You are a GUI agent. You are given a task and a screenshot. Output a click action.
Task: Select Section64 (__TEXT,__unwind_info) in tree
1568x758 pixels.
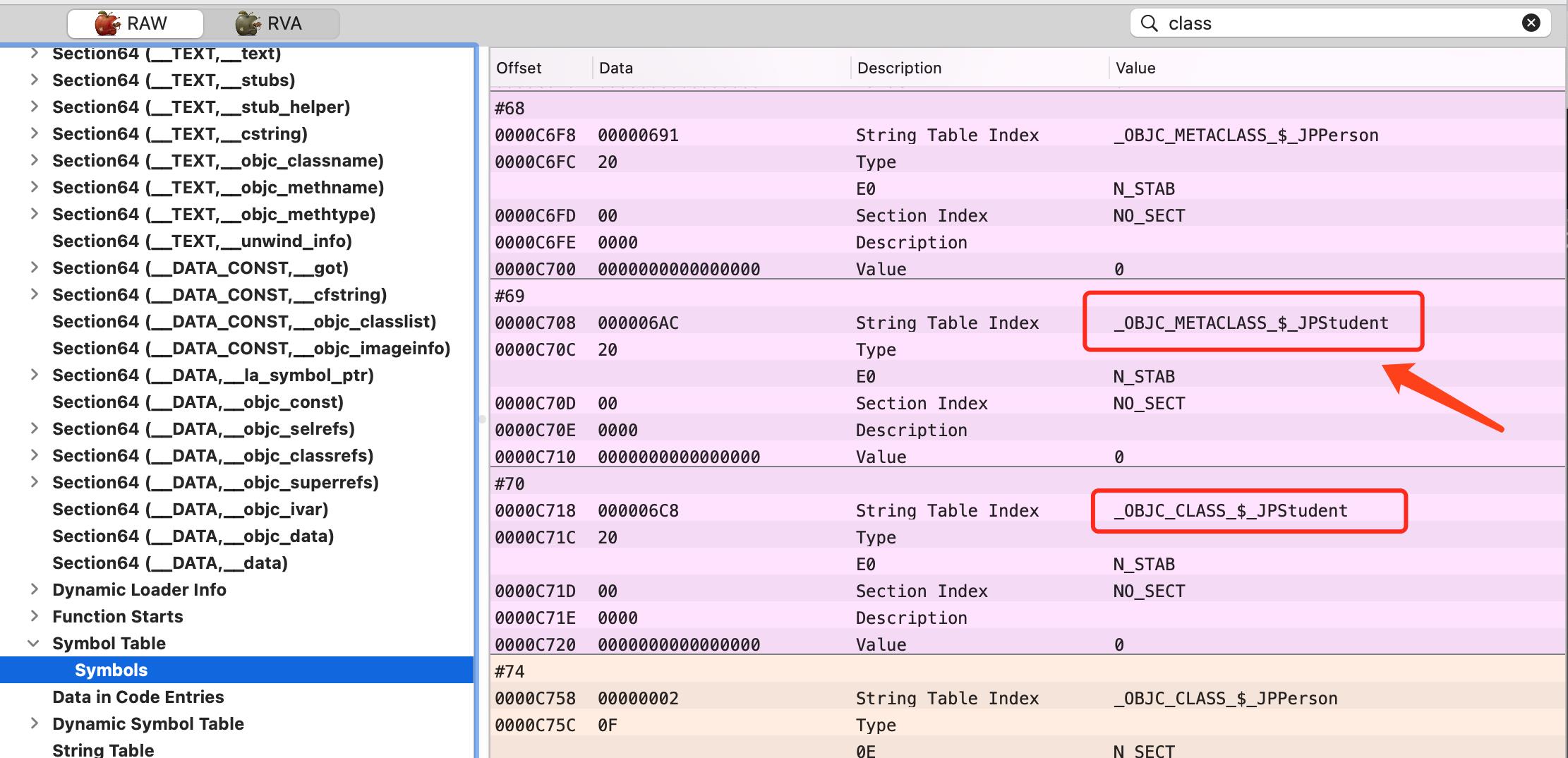click(x=202, y=241)
